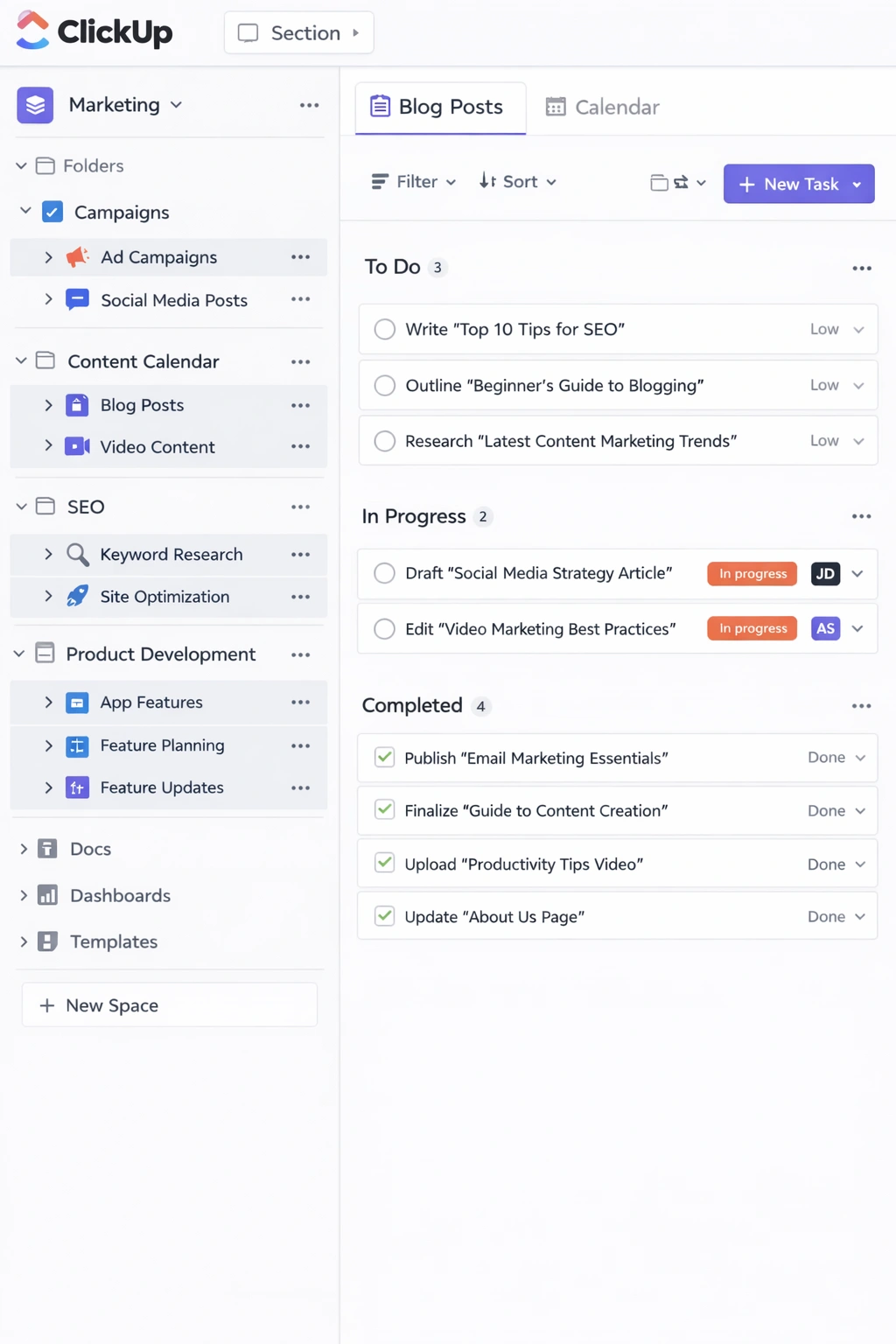Switch to the Calendar tab

pos(603,108)
